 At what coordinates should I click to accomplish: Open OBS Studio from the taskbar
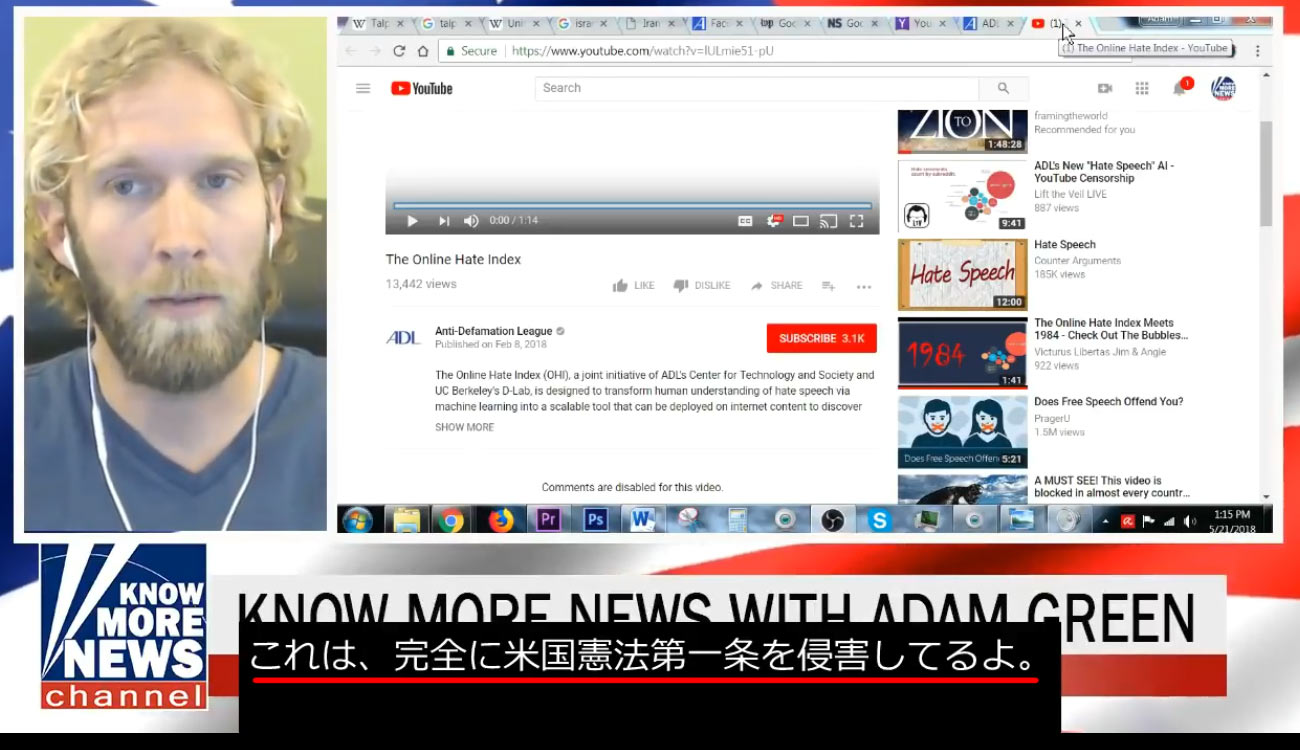832,520
